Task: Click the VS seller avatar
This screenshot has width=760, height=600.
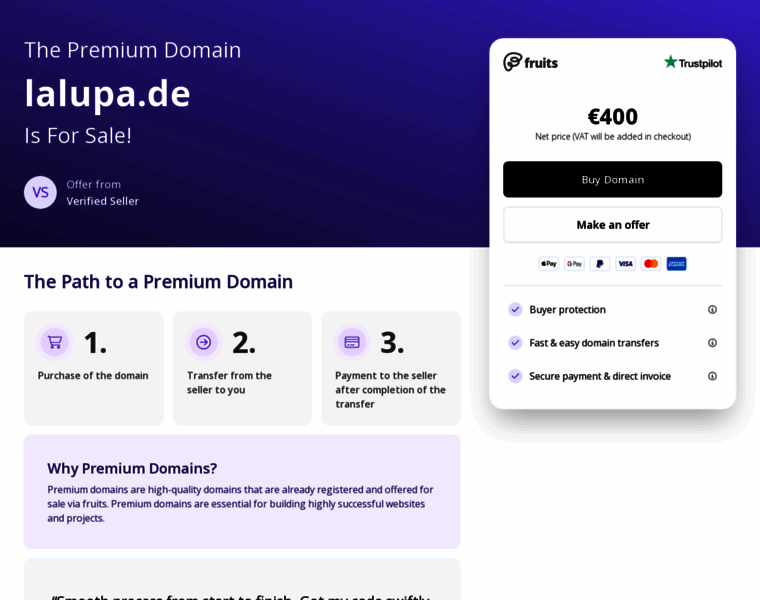Action: tap(40, 192)
